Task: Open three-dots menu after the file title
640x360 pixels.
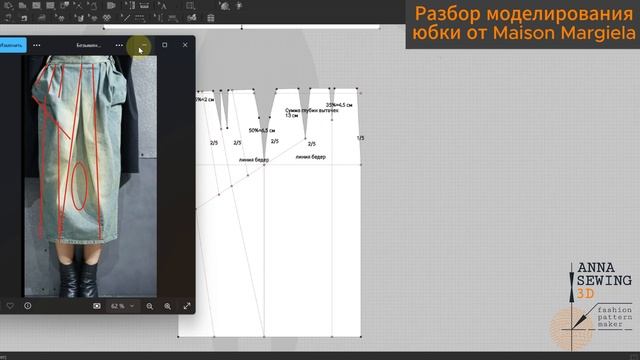Action: [119, 45]
